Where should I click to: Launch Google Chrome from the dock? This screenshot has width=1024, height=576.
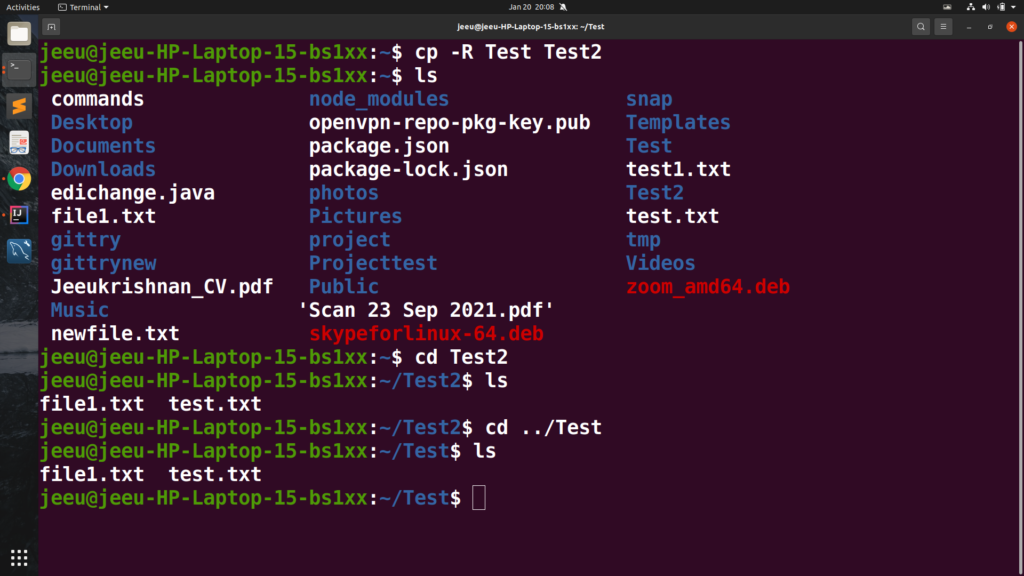coord(19,178)
